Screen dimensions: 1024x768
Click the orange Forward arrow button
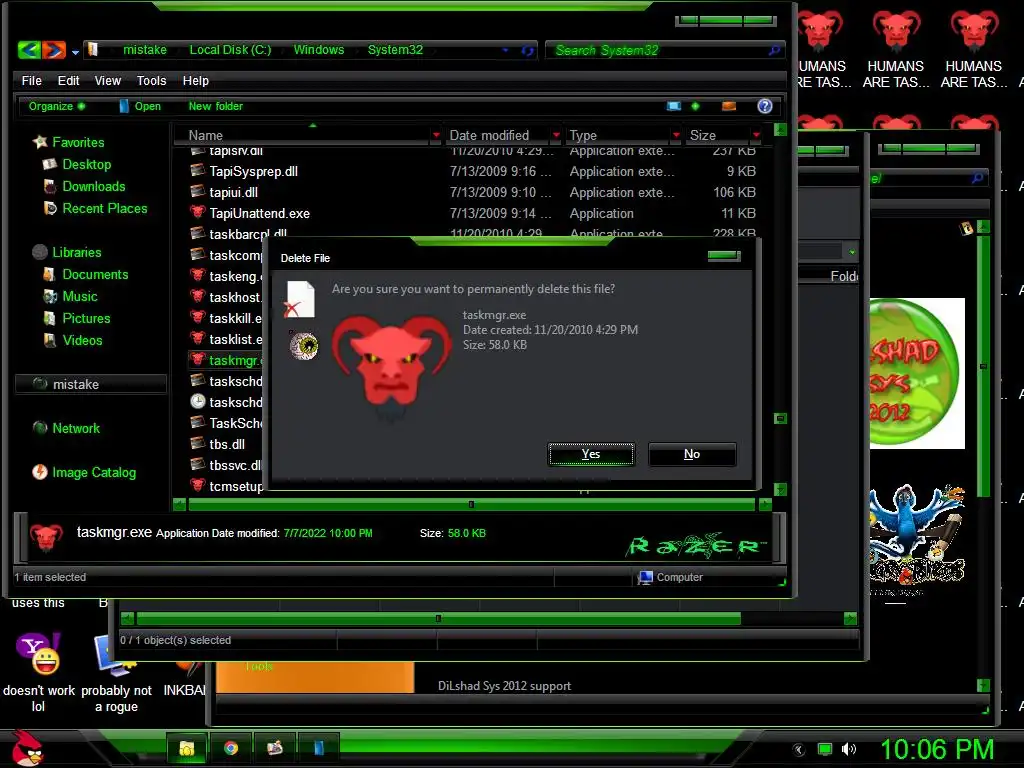tap(54, 50)
